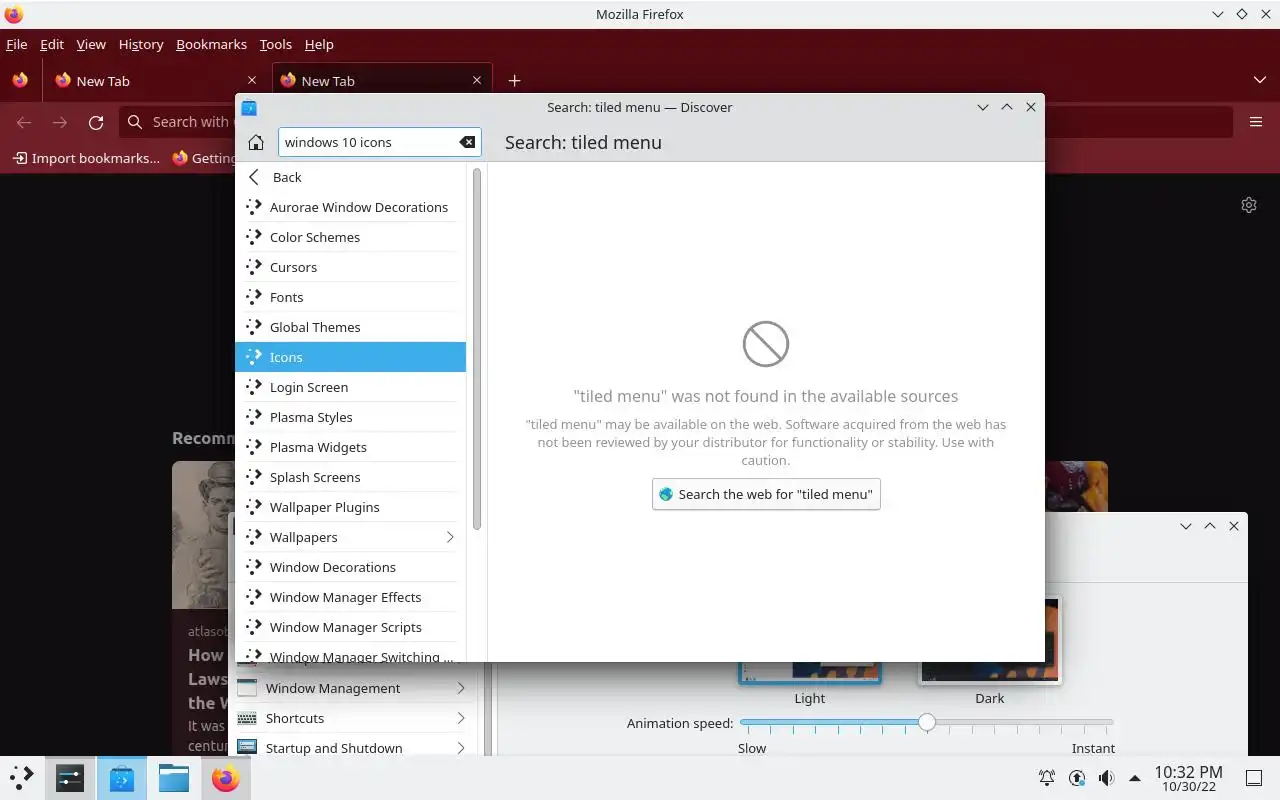1280x800 pixels.
Task: Click the Aurorae Window Decorations category icon
Action: [254, 207]
